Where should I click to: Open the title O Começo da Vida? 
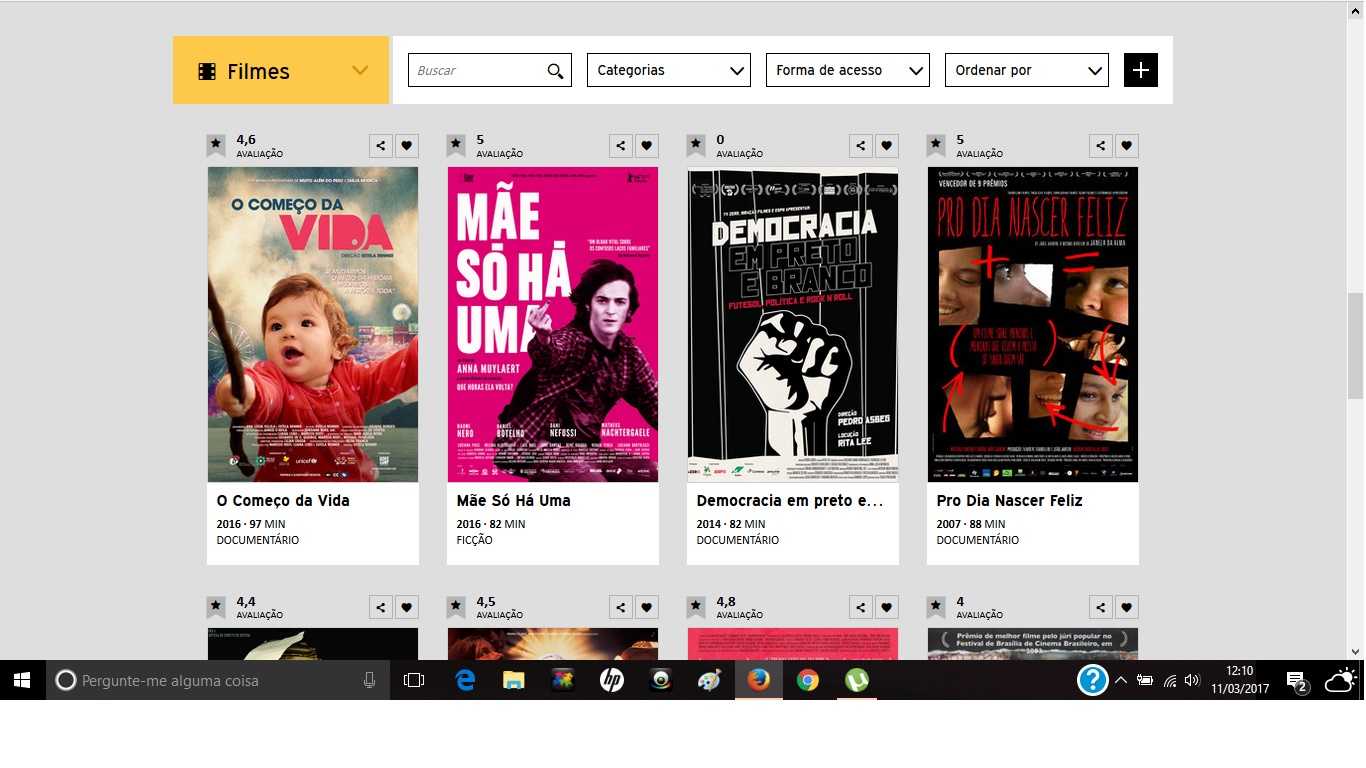(283, 500)
